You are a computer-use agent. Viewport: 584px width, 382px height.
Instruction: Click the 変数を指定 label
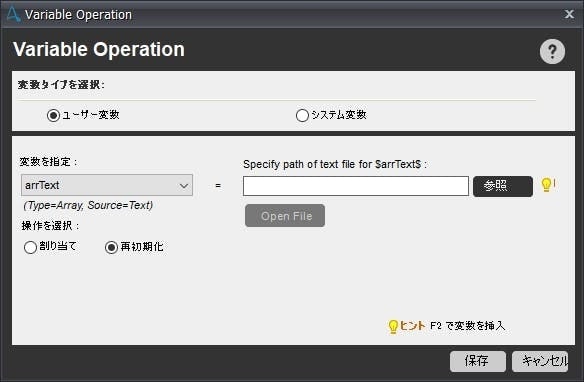(x=48, y=162)
